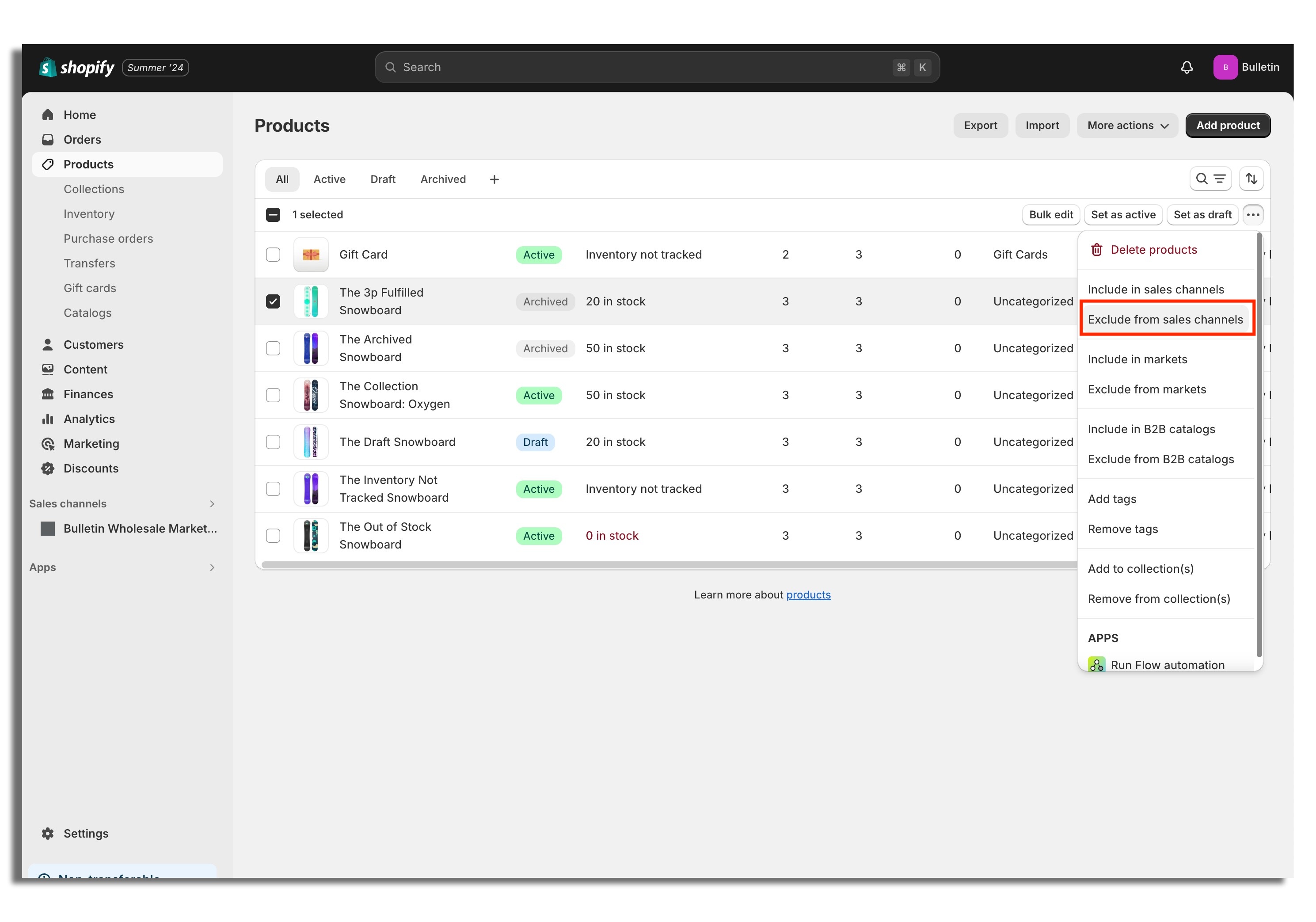Choose Exclude from sales channels
The height and width of the screenshot is (922, 1316).
[x=1166, y=320]
